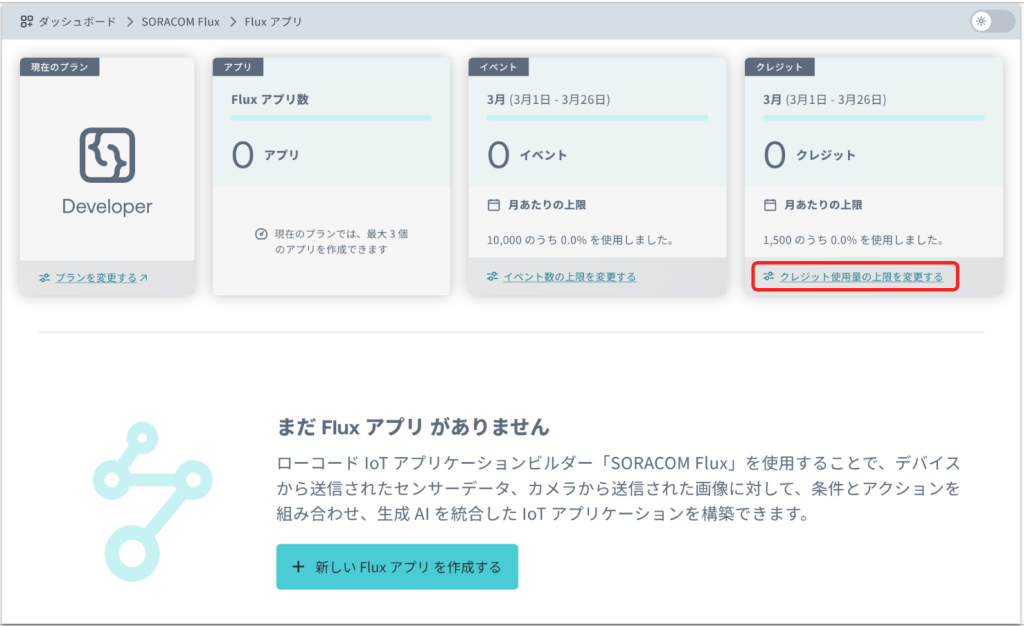Click the イベント card tag label

click(499, 67)
